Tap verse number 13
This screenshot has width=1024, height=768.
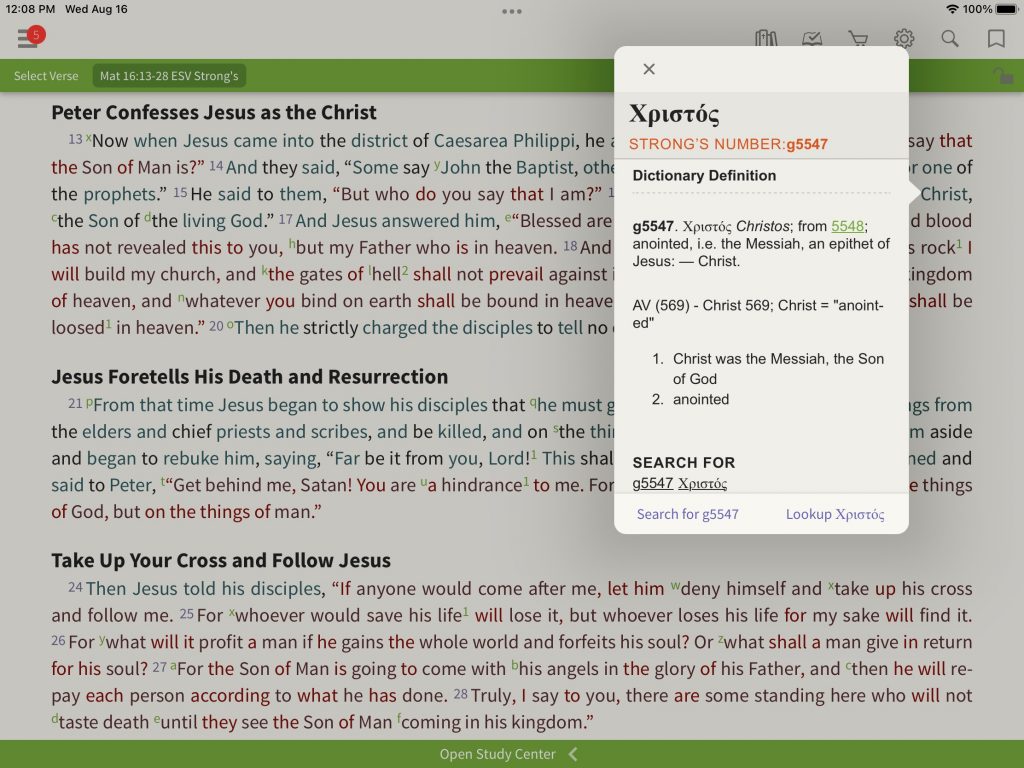click(x=75, y=139)
